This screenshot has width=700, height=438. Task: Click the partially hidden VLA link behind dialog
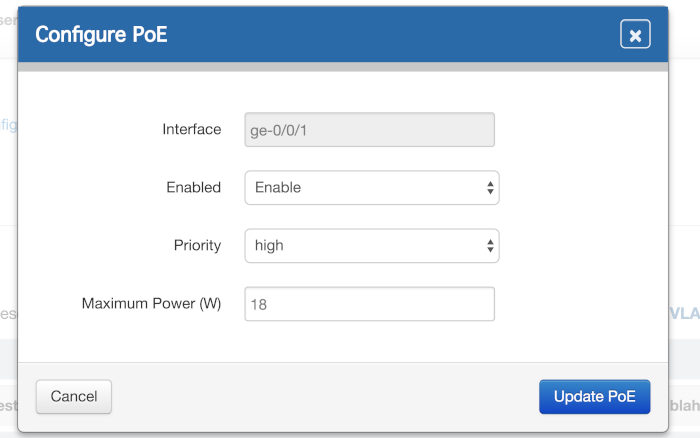click(x=684, y=313)
